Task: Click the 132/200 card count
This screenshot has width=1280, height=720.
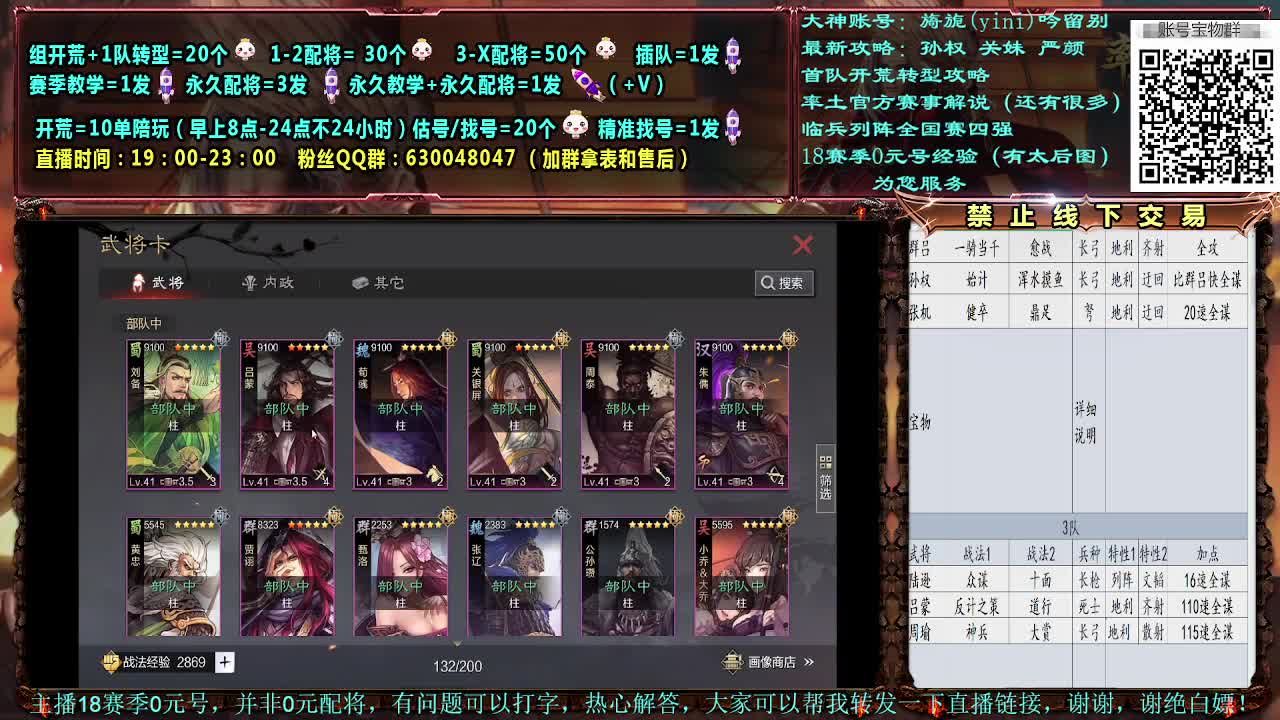Action: pos(457,666)
